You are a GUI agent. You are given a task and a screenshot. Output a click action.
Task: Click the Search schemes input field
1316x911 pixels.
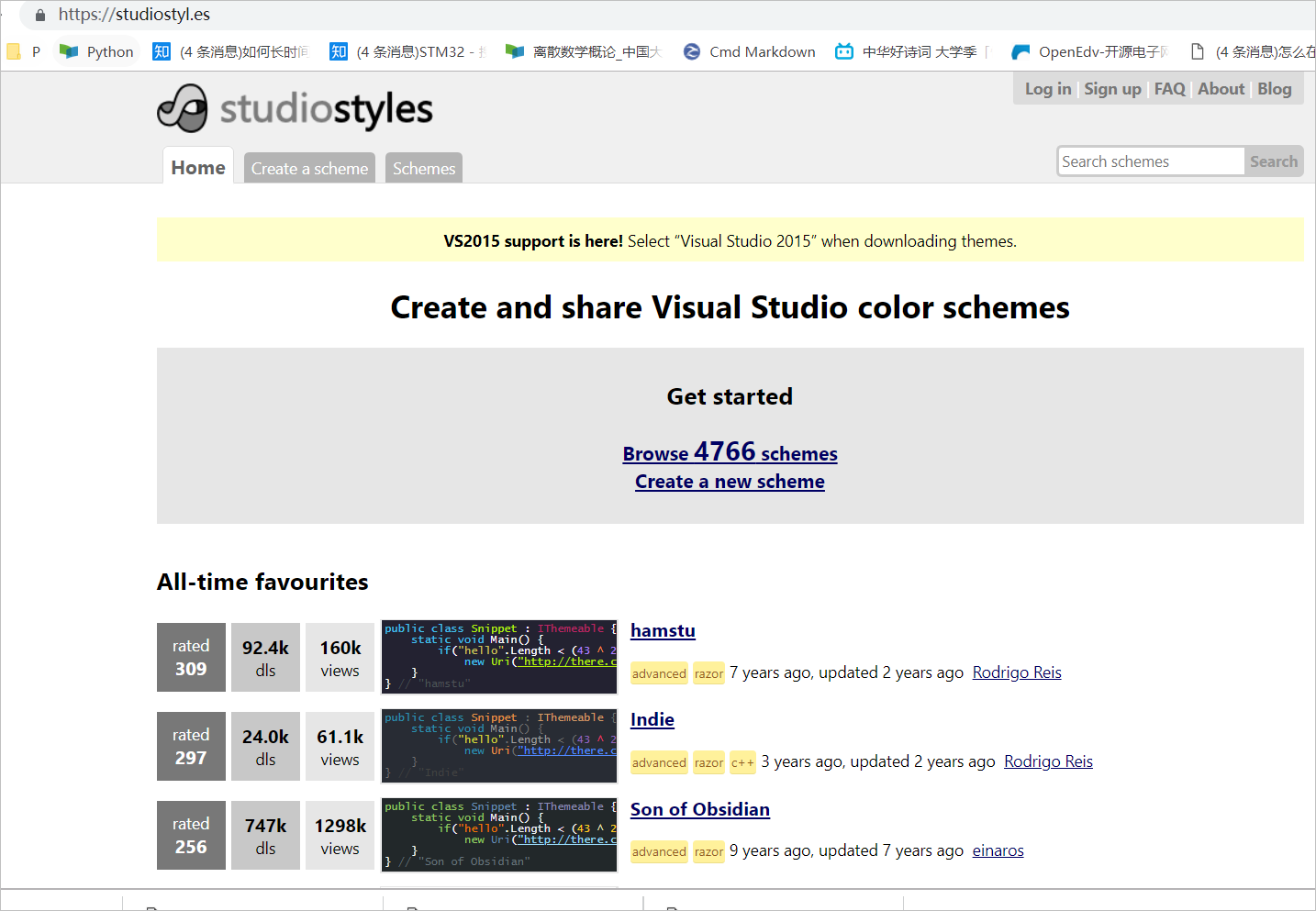1150,161
